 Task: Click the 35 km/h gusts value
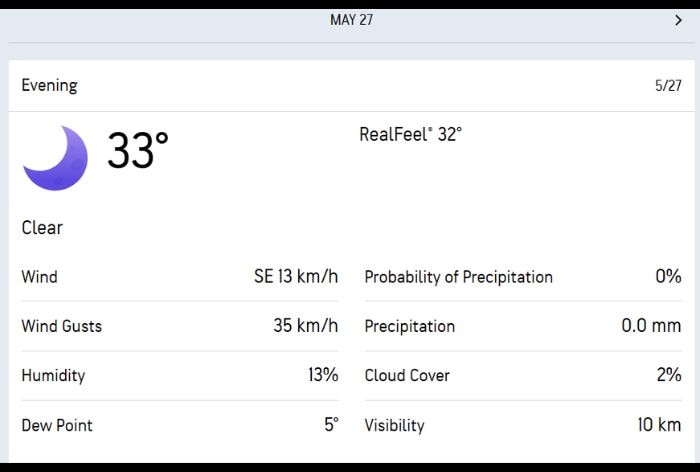coord(306,326)
